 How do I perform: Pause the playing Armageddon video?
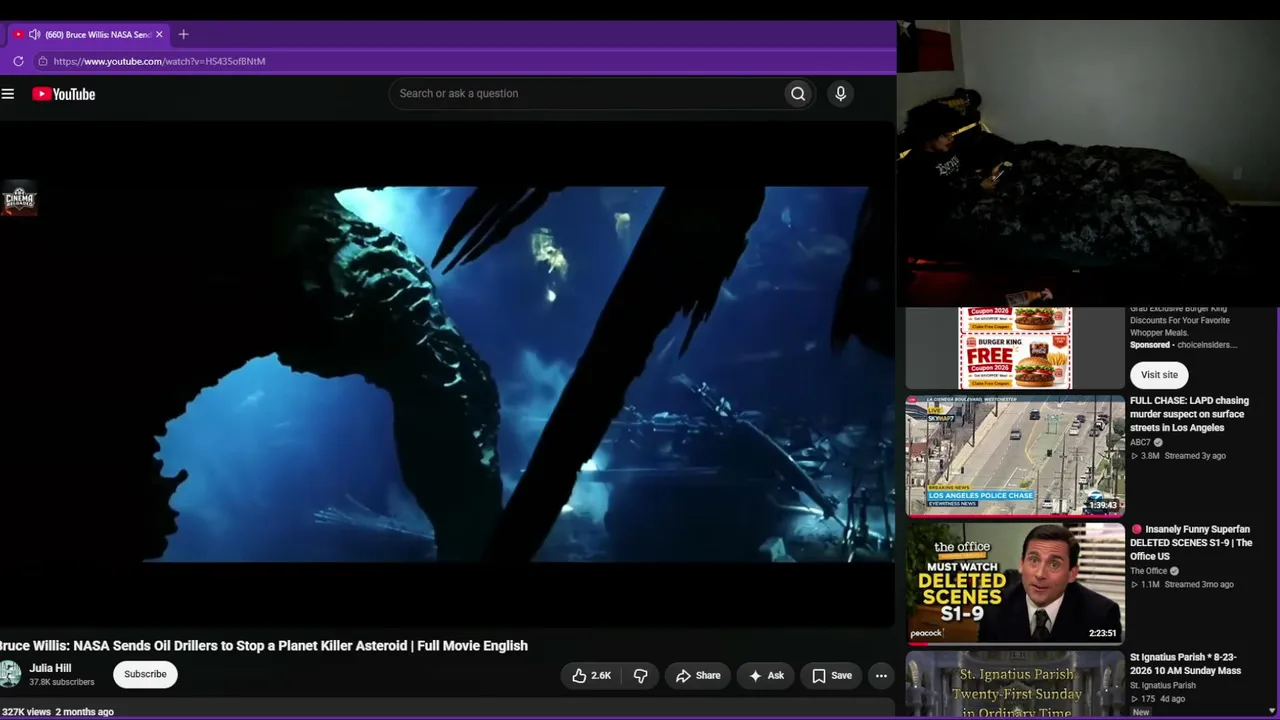[x=447, y=374]
